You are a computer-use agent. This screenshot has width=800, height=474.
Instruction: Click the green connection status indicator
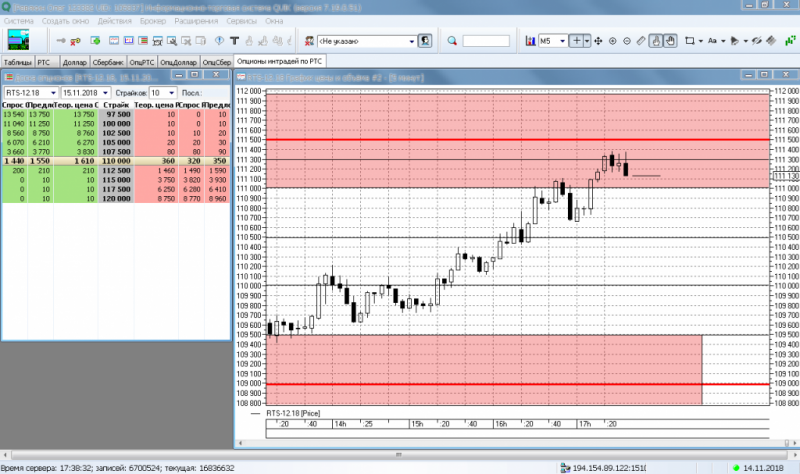pyautogui.click(x=736, y=468)
